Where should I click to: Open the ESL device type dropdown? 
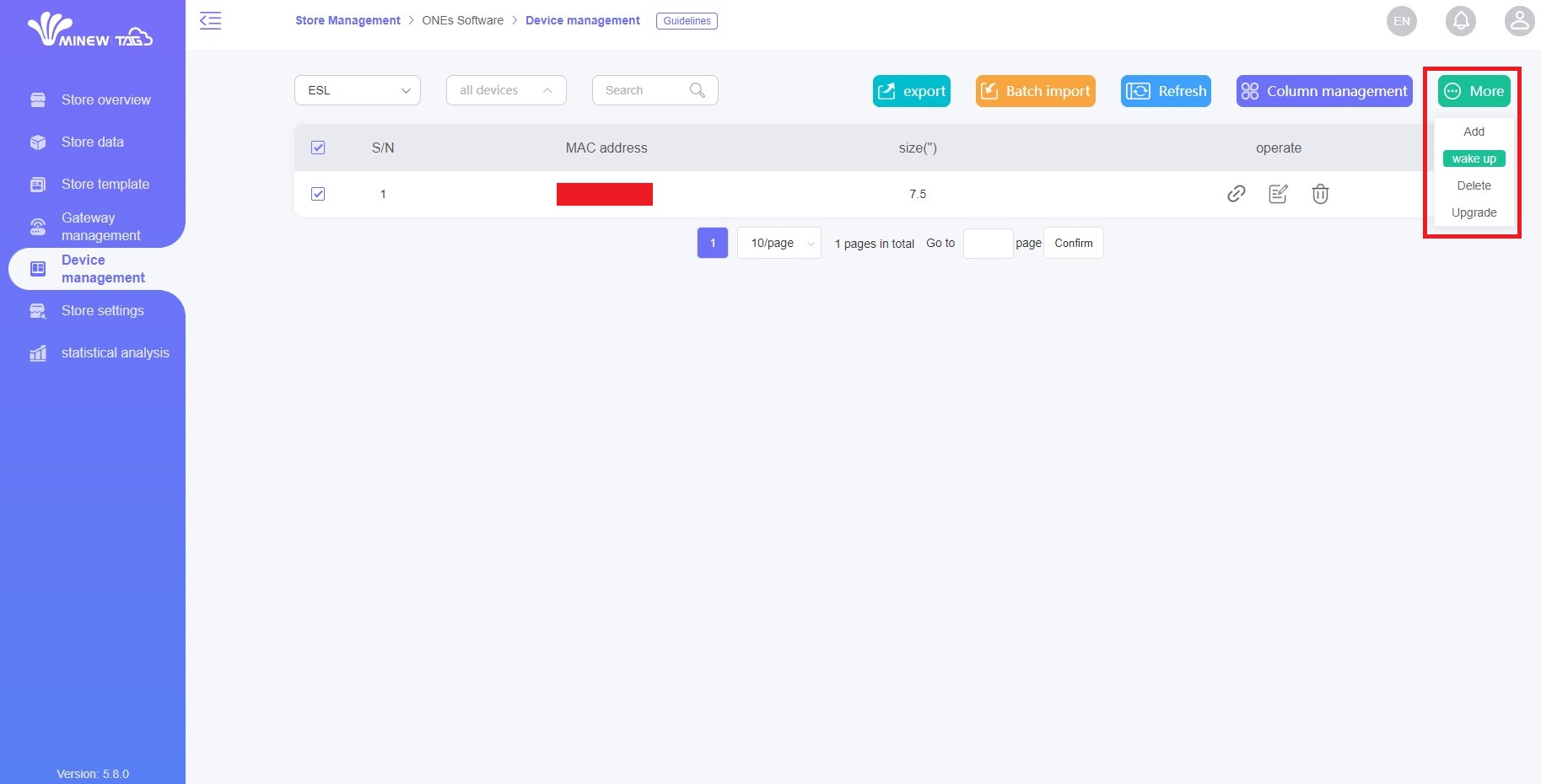pyautogui.click(x=358, y=90)
